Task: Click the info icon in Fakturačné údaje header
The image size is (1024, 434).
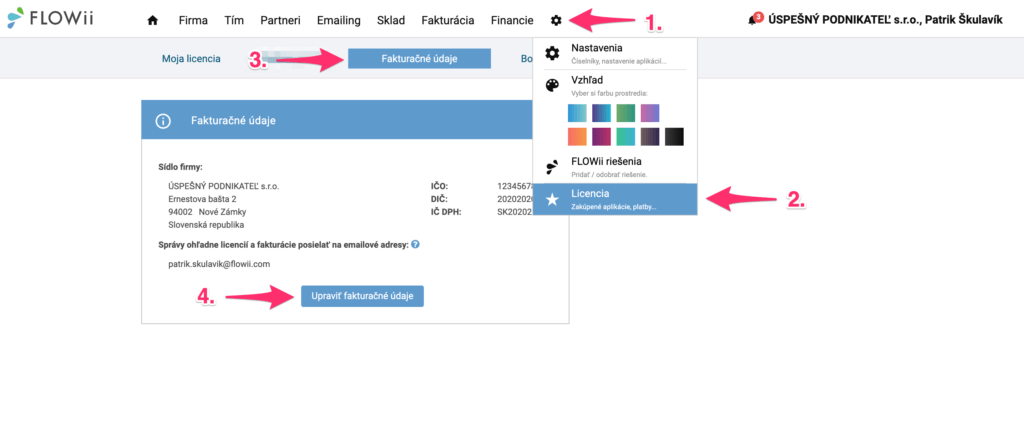Action: (x=163, y=121)
